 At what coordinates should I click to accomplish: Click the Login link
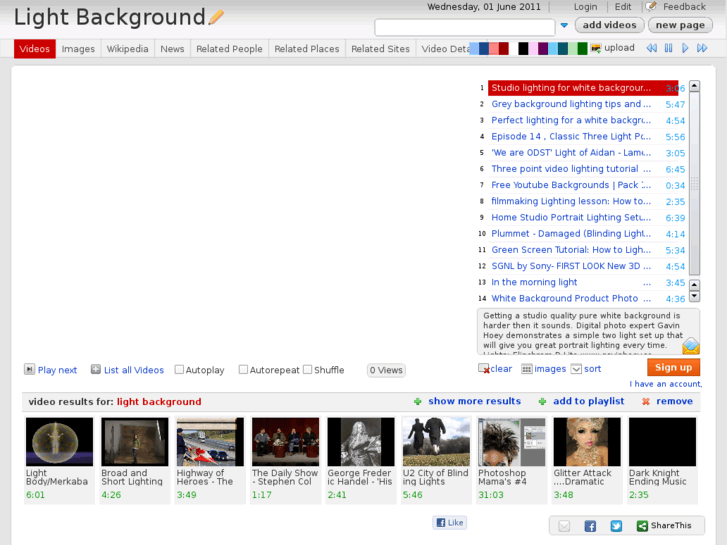pos(585,6)
